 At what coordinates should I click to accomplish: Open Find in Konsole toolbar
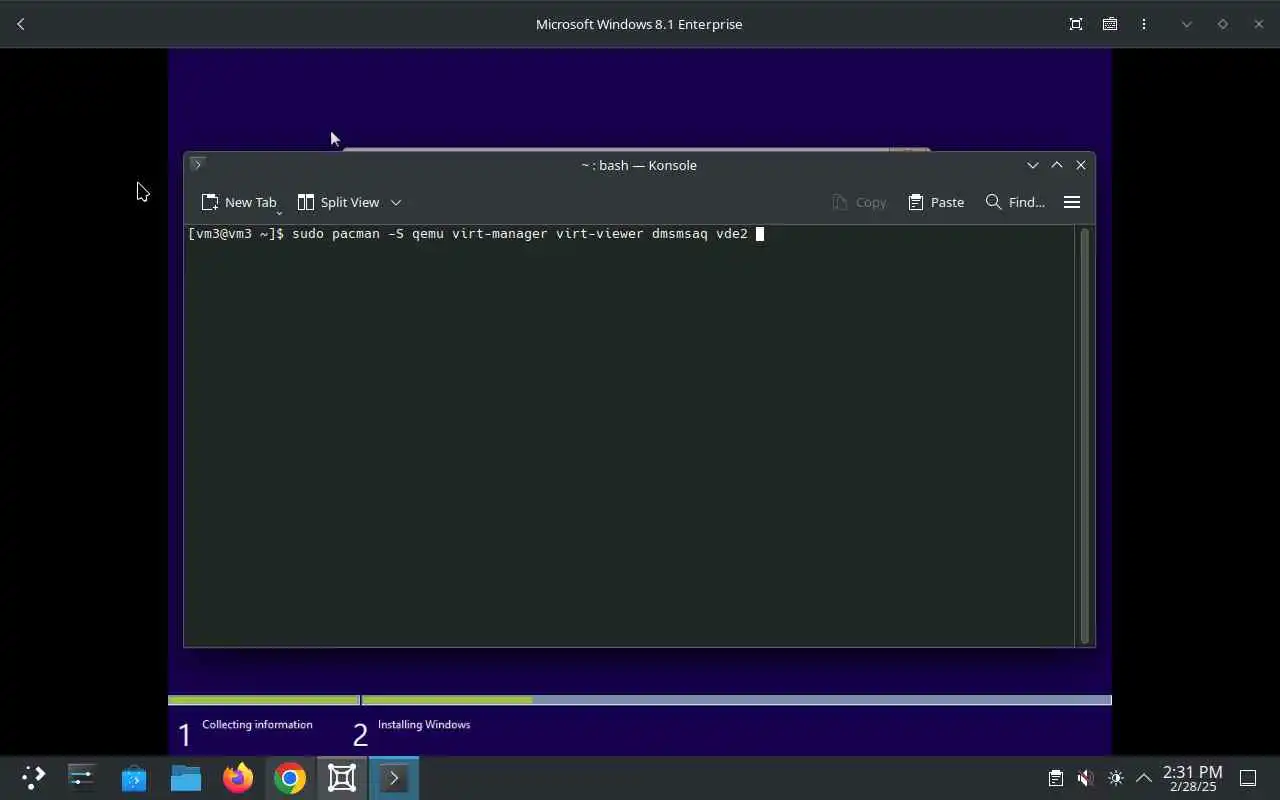click(1015, 202)
